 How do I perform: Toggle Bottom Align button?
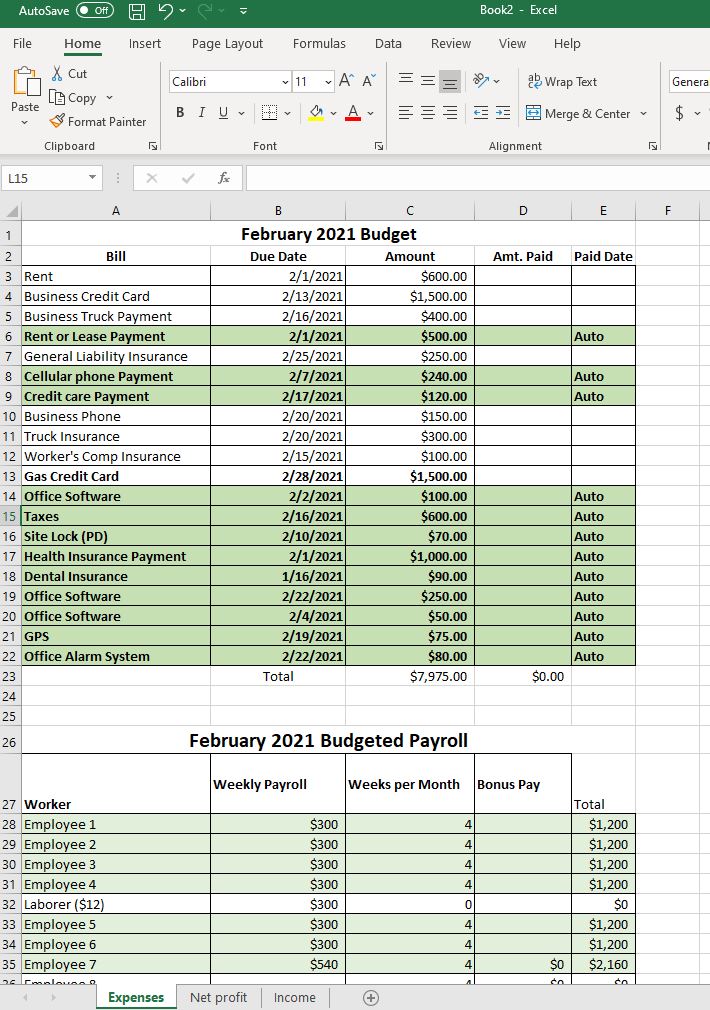click(450, 81)
